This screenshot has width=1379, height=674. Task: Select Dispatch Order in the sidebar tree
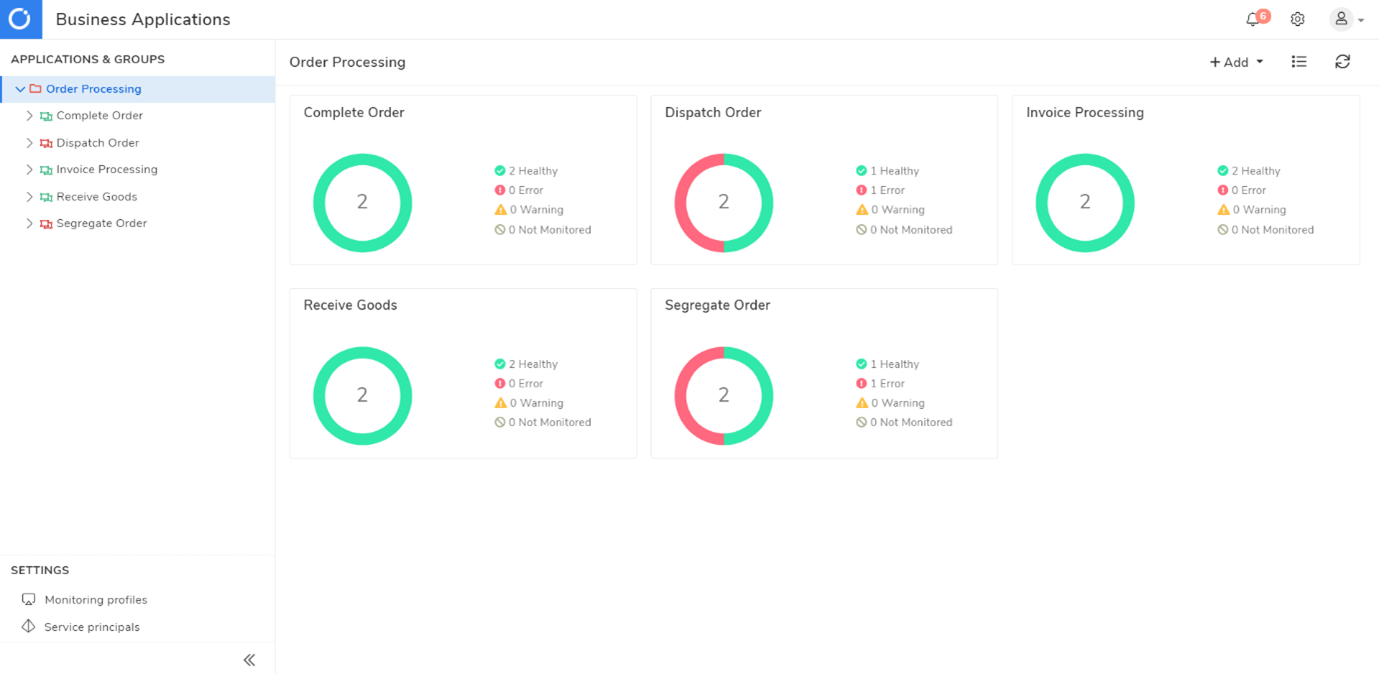97,143
